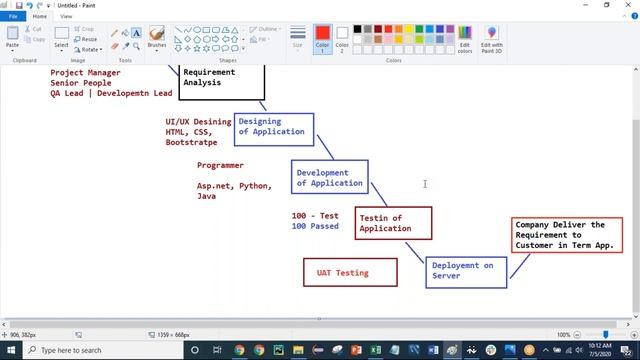Open Excel from the taskbar
Viewport: 640px width, 360px height.
coord(376,350)
